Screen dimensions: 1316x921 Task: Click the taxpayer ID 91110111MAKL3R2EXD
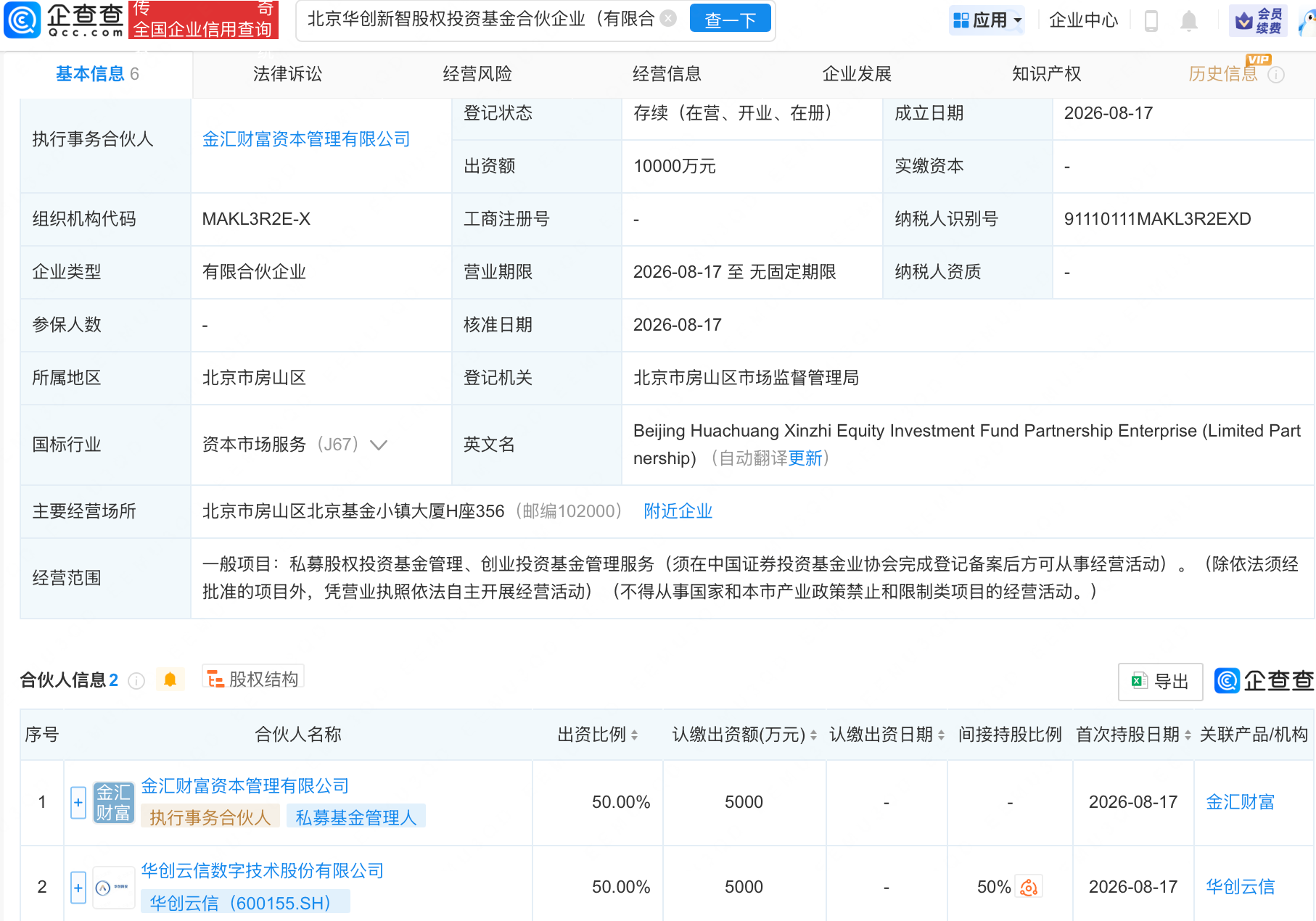pyautogui.click(x=1158, y=219)
